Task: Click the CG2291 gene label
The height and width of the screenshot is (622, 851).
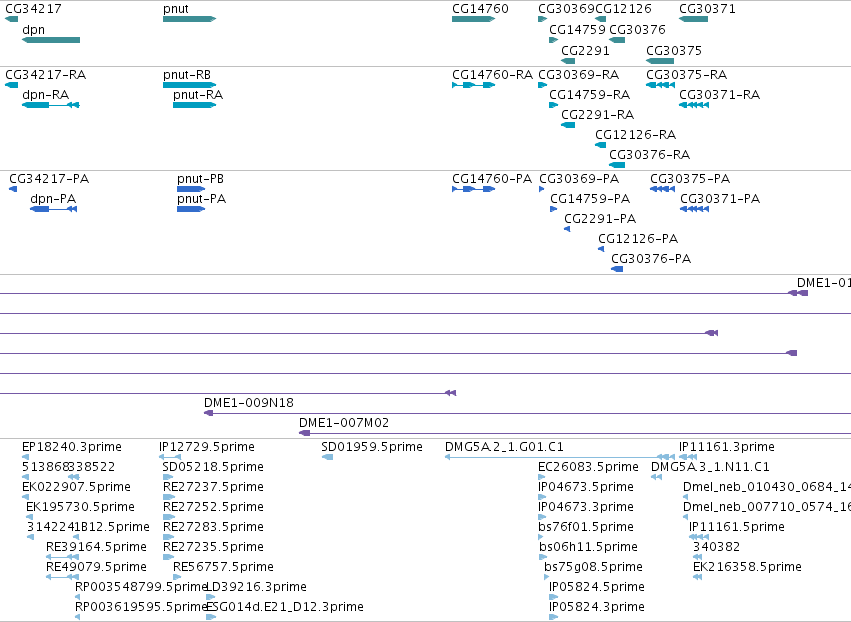Action: (585, 50)
